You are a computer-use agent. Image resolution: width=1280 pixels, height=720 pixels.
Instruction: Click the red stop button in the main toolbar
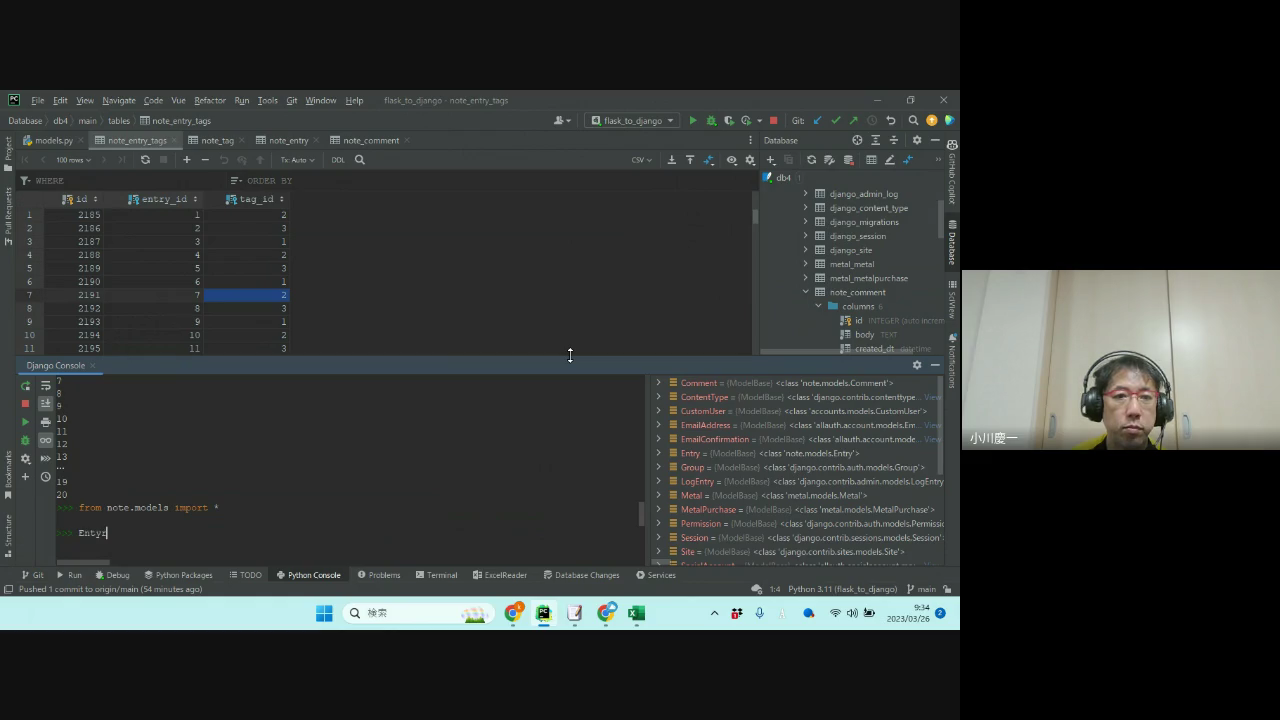coord(773,121)
